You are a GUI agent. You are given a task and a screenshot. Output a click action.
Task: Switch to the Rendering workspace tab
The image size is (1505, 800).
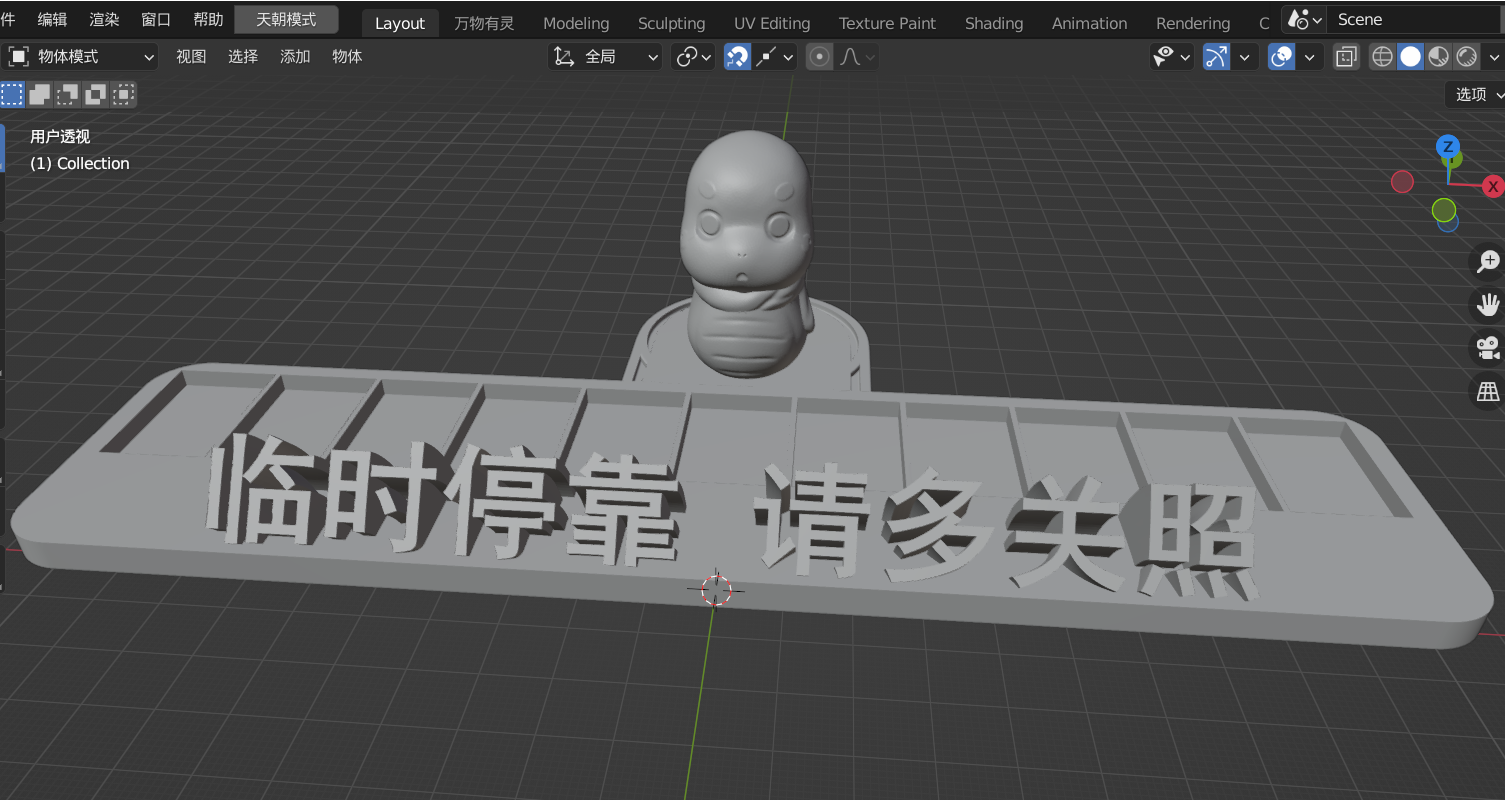(x=1193, y=23)
